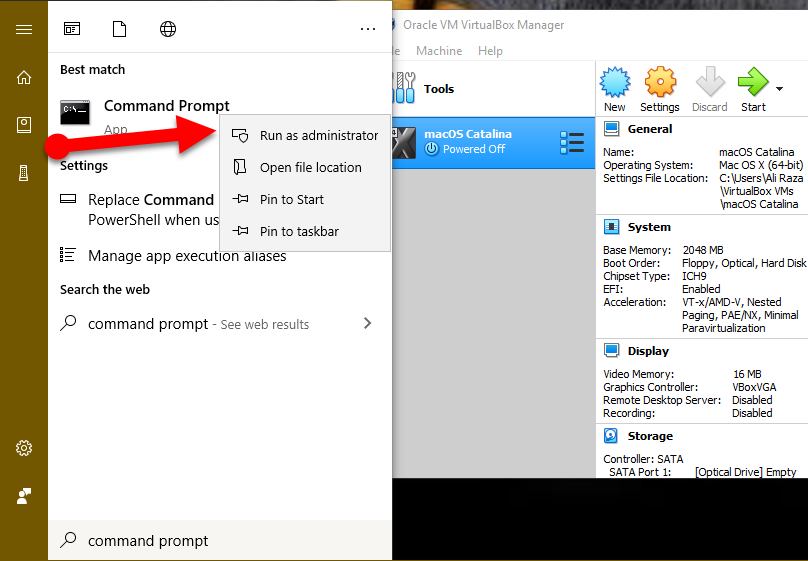
Task: Choose Run as administrator
Action: point(318,135)
